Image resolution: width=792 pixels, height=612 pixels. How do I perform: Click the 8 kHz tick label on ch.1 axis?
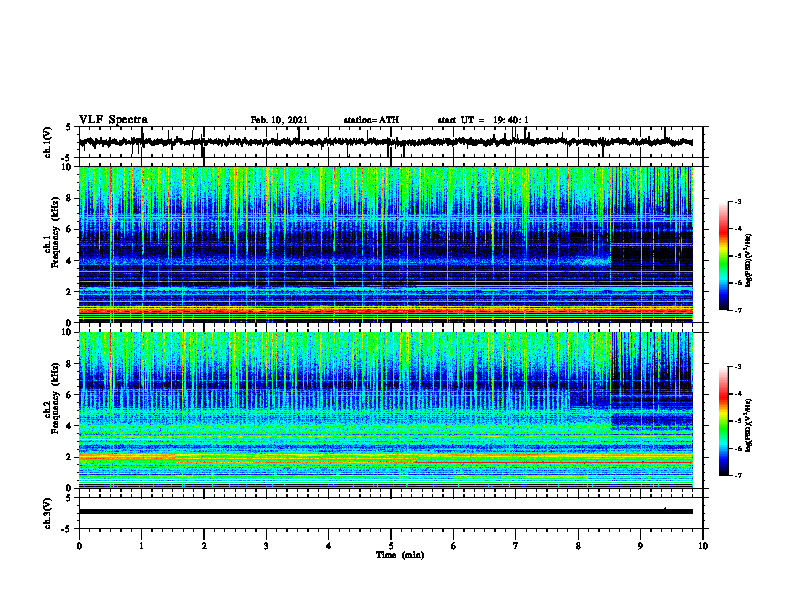70,198
